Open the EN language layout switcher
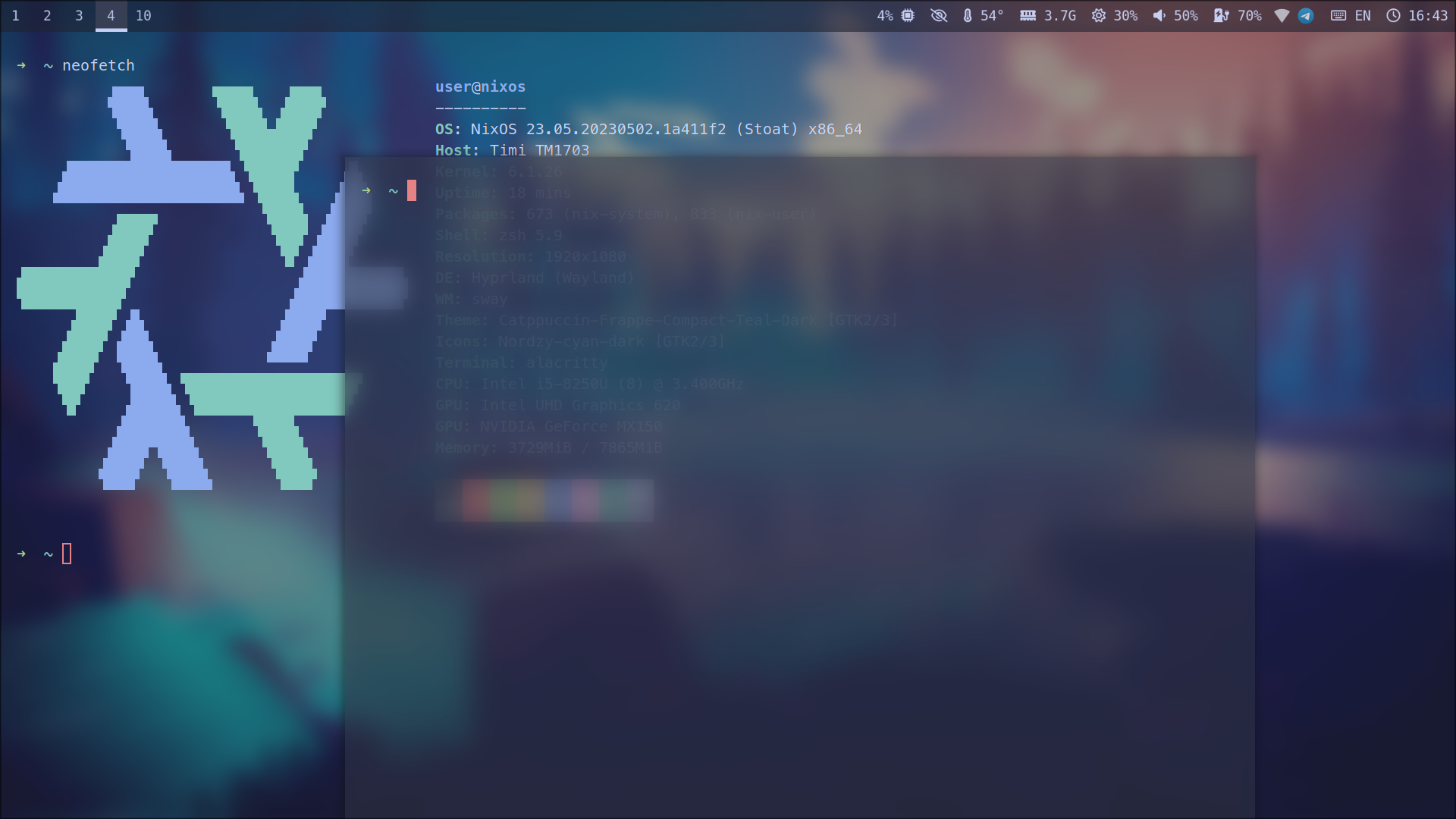The image size is (1456, 819). coord(1362,15)
